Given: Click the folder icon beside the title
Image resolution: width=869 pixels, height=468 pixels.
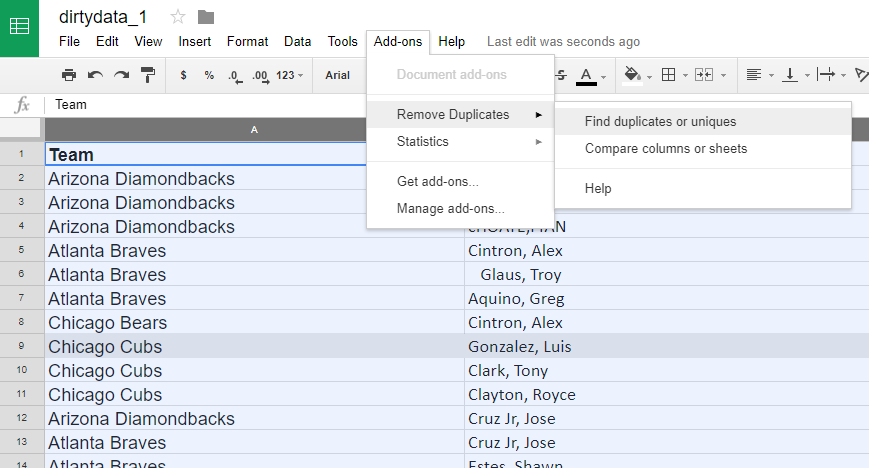Looking at the screenshot, I should [206, 16].
